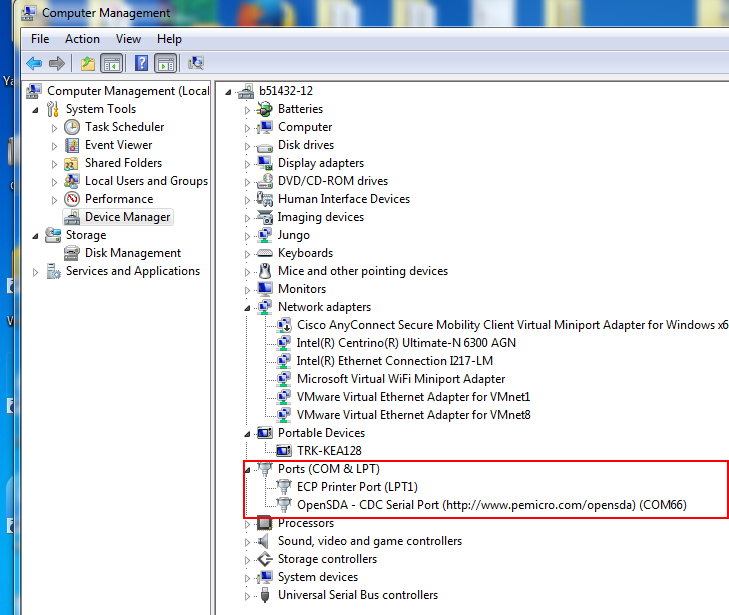
Task: Click the Human Interface Devices icon
Action: click(x=265, y=199)
